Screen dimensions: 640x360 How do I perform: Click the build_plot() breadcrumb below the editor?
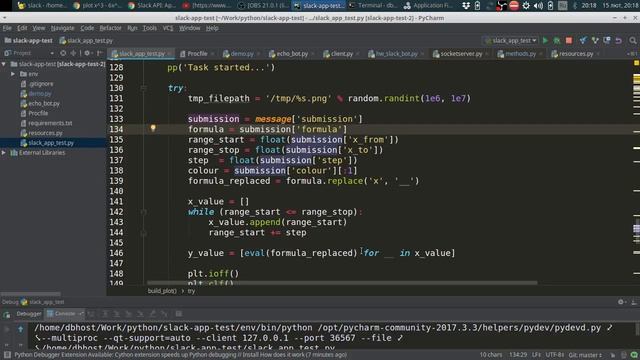[162, 291]
